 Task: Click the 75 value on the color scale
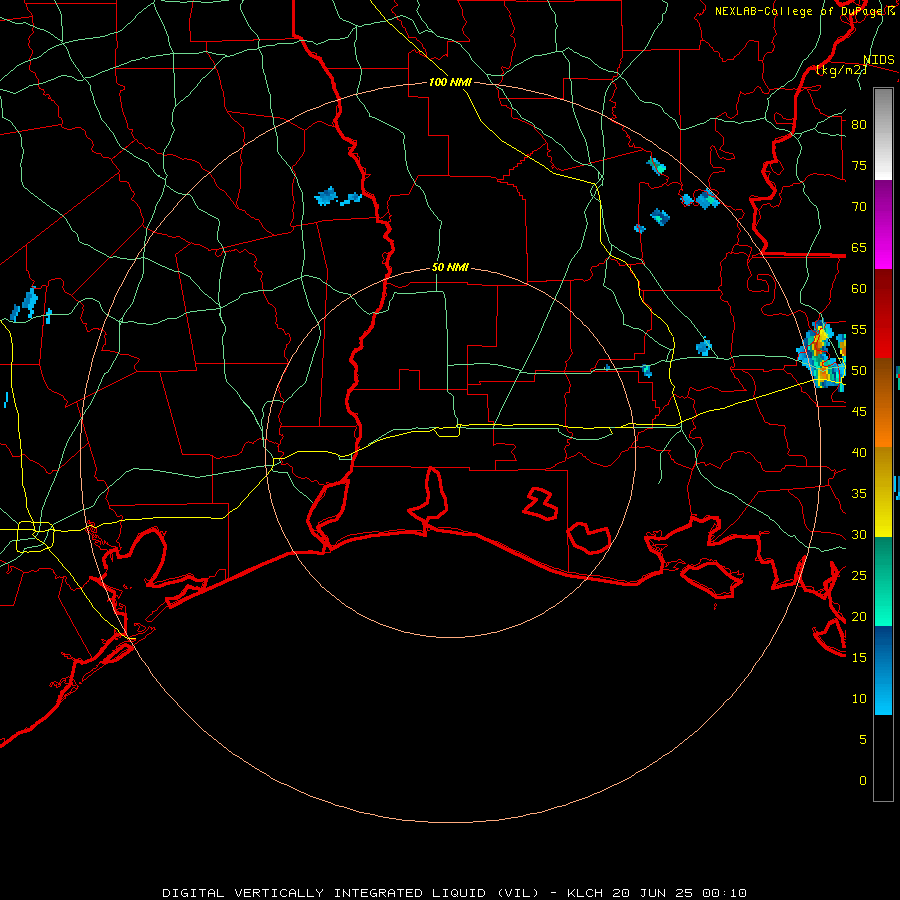tap(859, 165)
